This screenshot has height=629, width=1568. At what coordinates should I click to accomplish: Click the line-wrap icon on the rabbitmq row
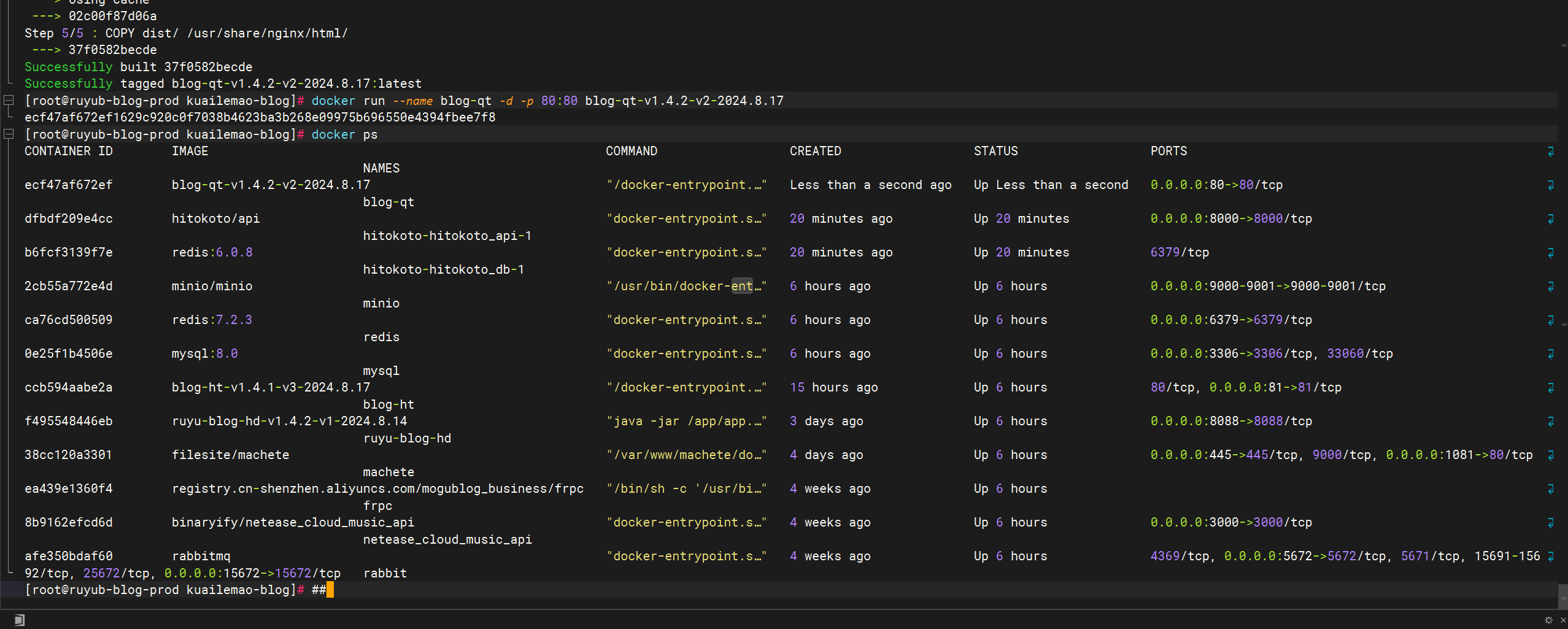(x=1551, y=557)
